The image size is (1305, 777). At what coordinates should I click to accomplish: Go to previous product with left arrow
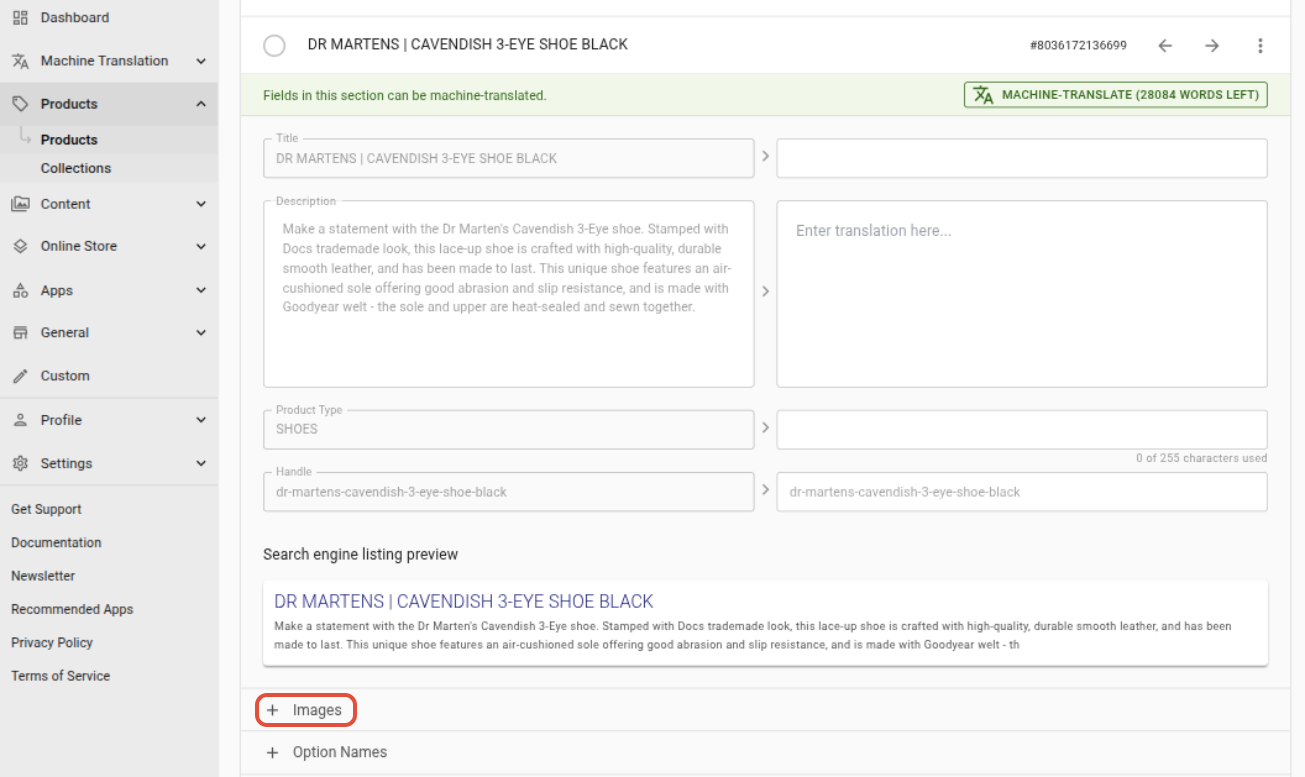pos(1165,45)
